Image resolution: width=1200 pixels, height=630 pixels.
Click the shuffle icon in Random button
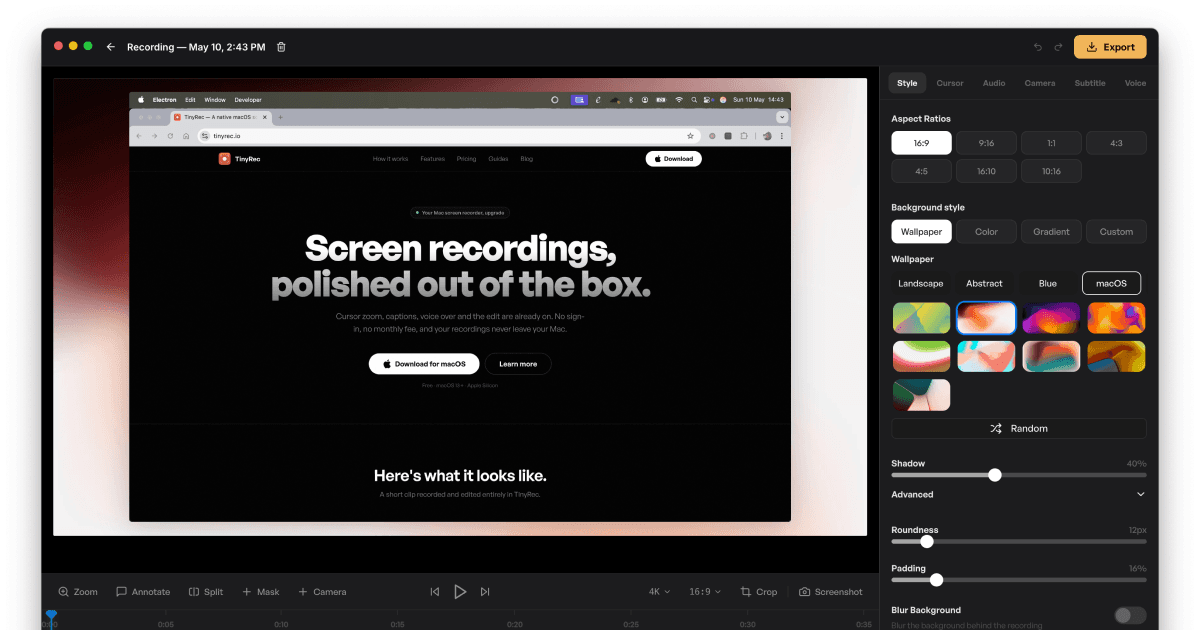pyautogui.click(x=996, y=428)
